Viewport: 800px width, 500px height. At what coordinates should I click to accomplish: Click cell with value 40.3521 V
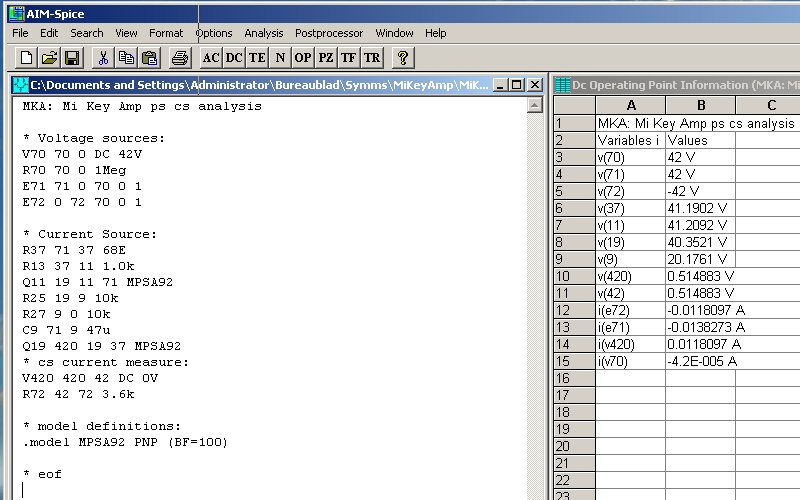click(x=701, y=242)
